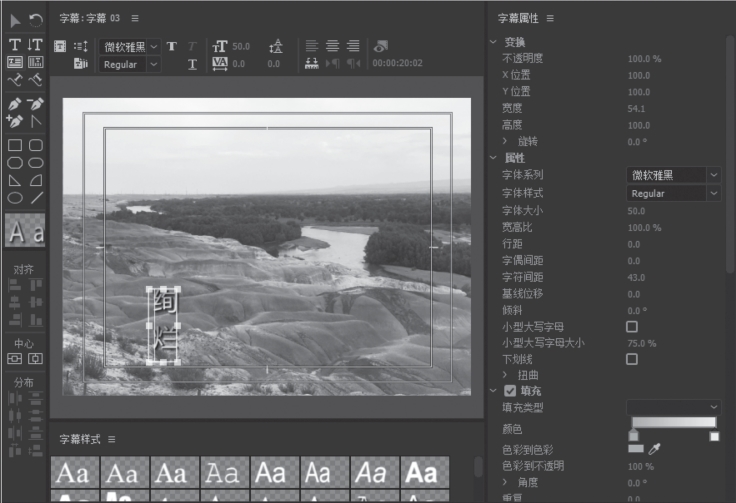Select the Area Type tool

[x=15, y=62]
